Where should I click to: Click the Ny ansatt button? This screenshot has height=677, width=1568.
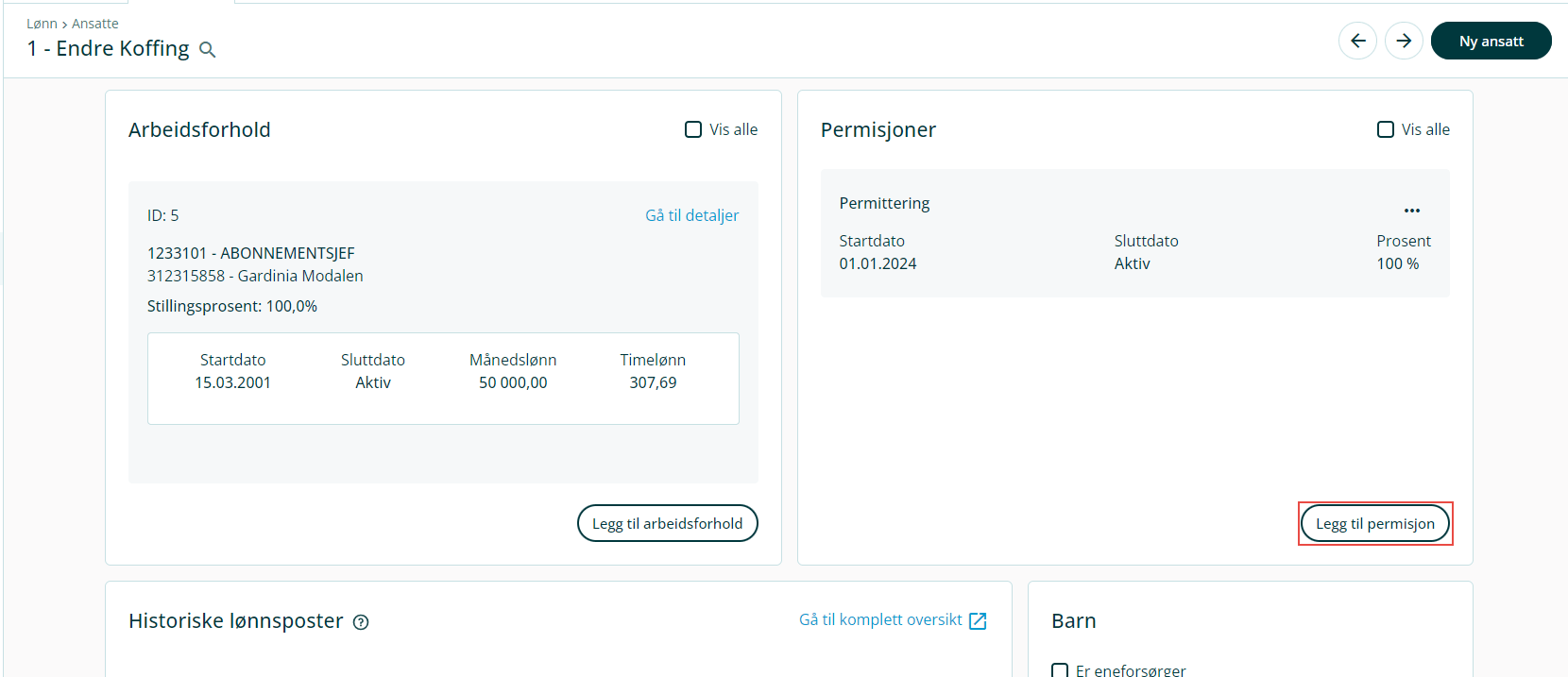coord(1491,41)
